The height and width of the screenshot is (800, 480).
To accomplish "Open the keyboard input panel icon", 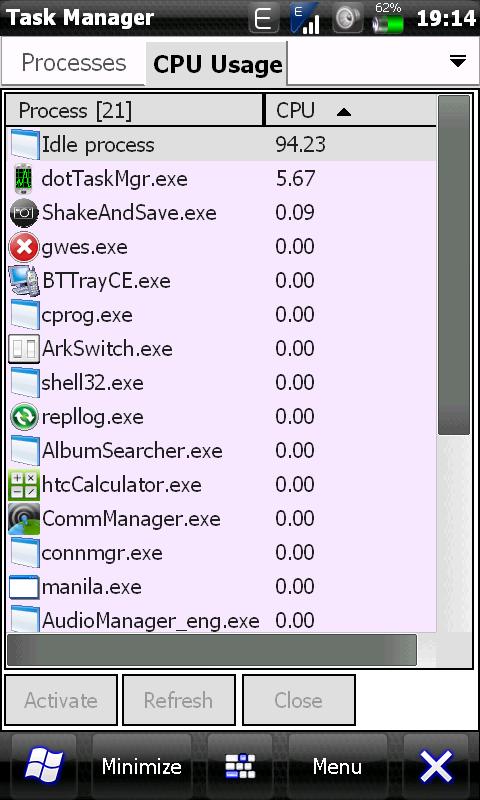I will (240, 766).
